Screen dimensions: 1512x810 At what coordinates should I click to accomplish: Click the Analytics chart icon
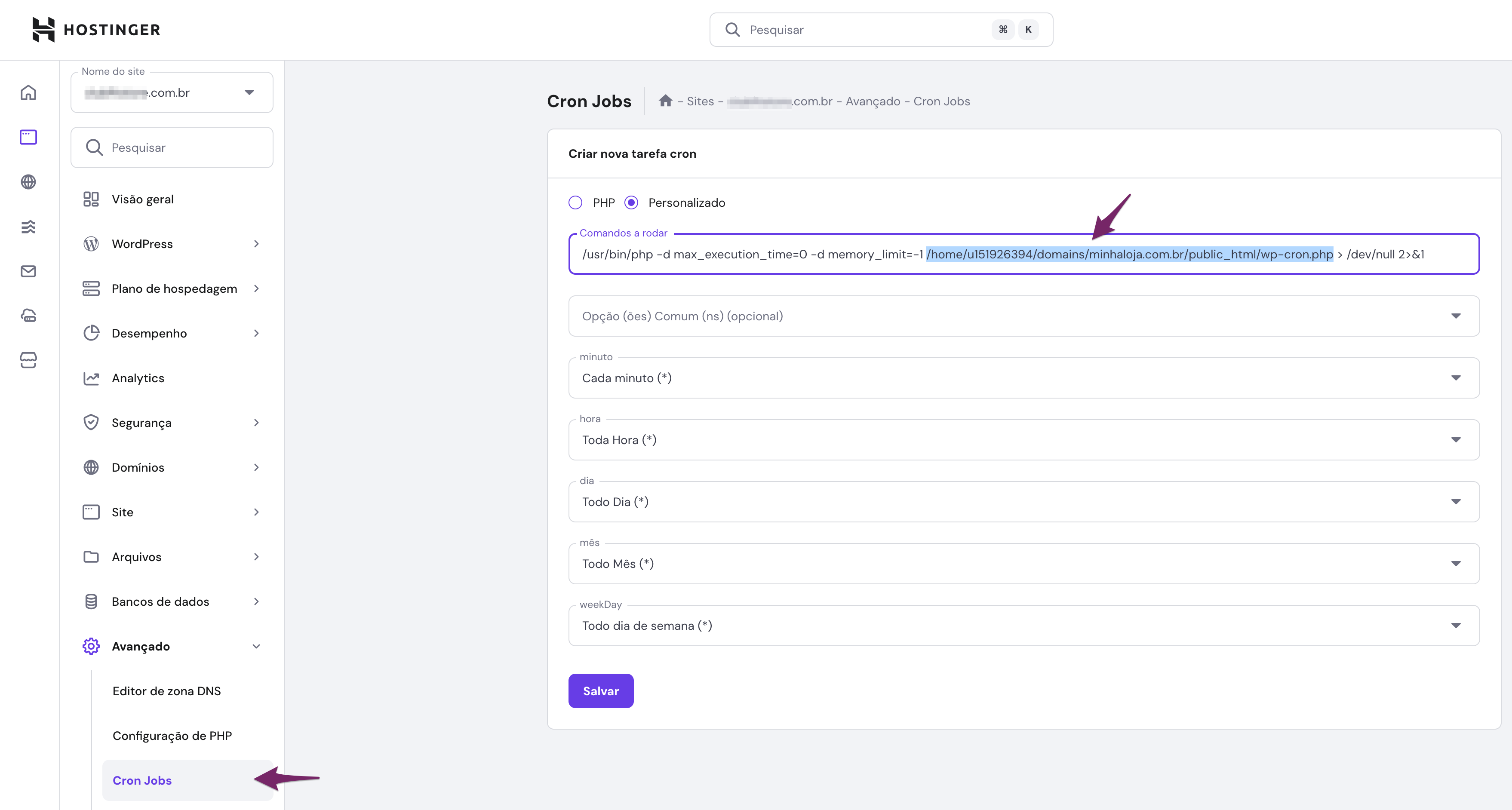click(91, 378)
